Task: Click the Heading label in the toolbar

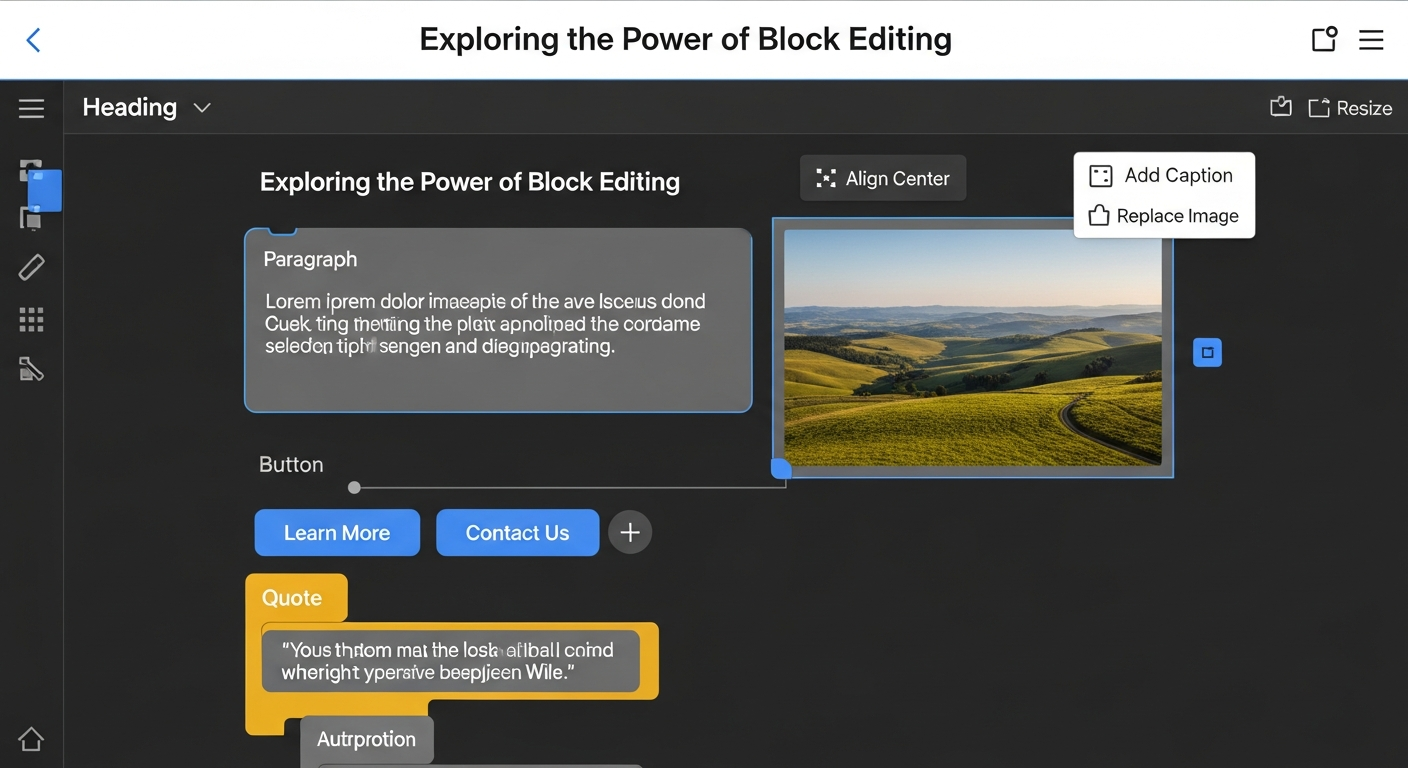Action: click(x=129, y=107)
